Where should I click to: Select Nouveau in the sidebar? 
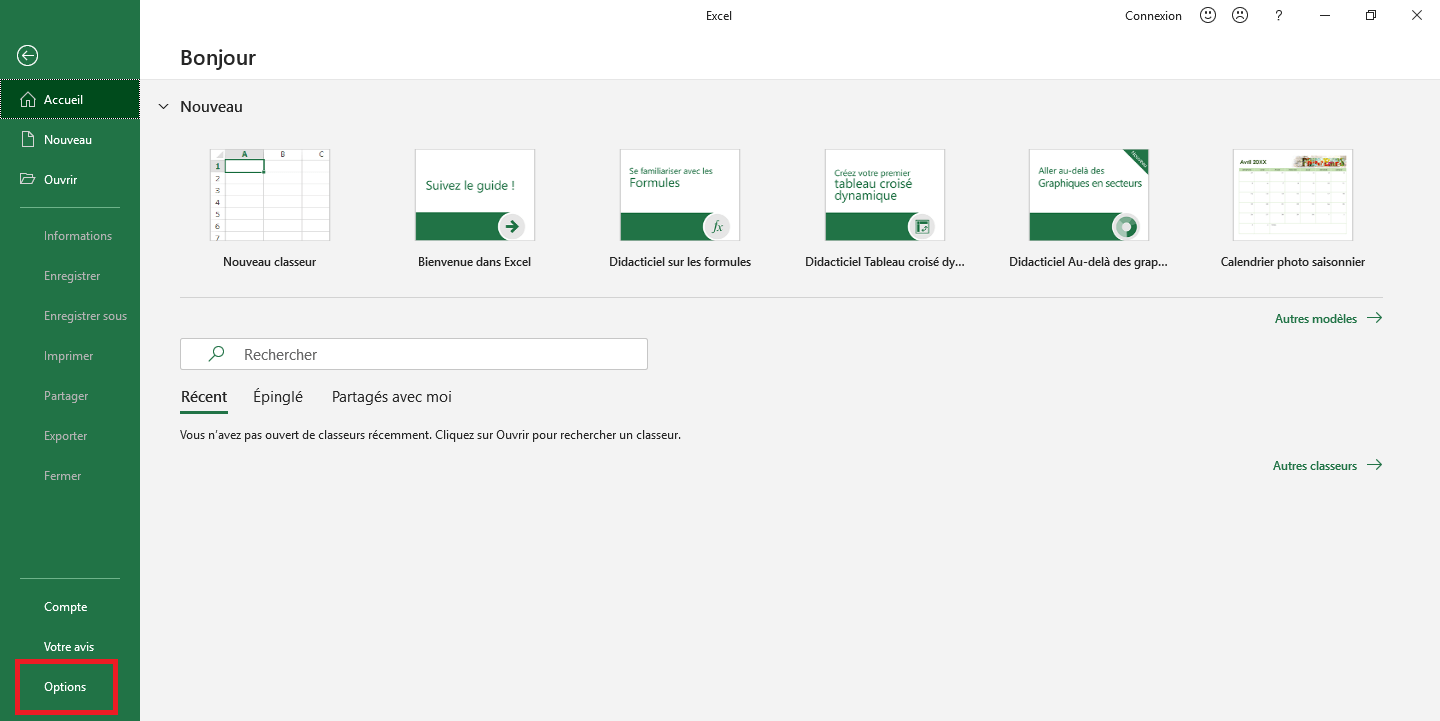pyautogui.click(x=70, y=140)
